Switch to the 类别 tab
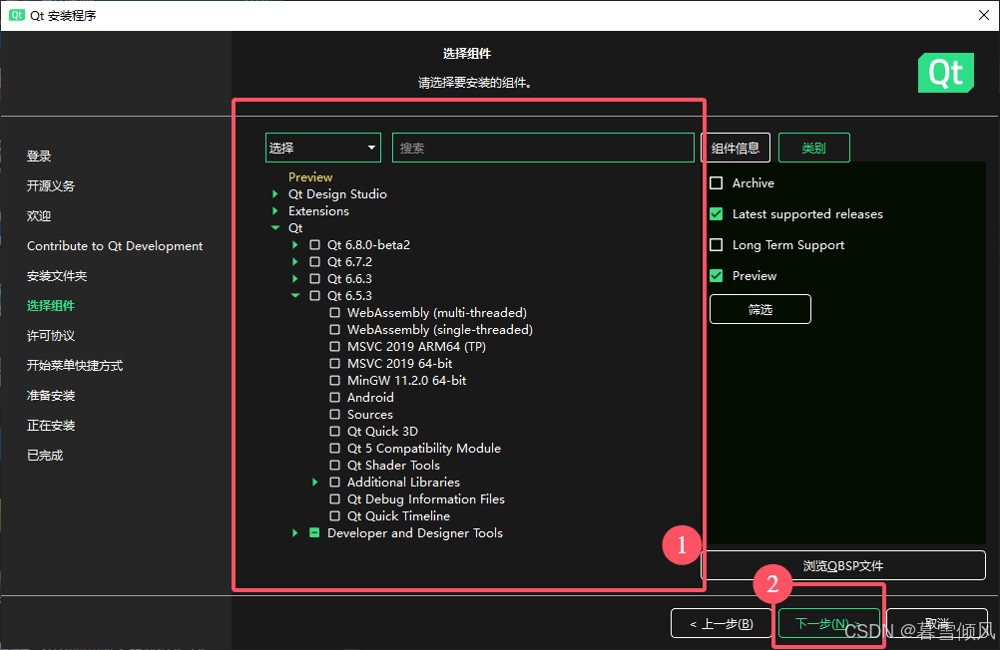Image resolution: width=1000 pixels, height=650 pixels. point(814,148)
